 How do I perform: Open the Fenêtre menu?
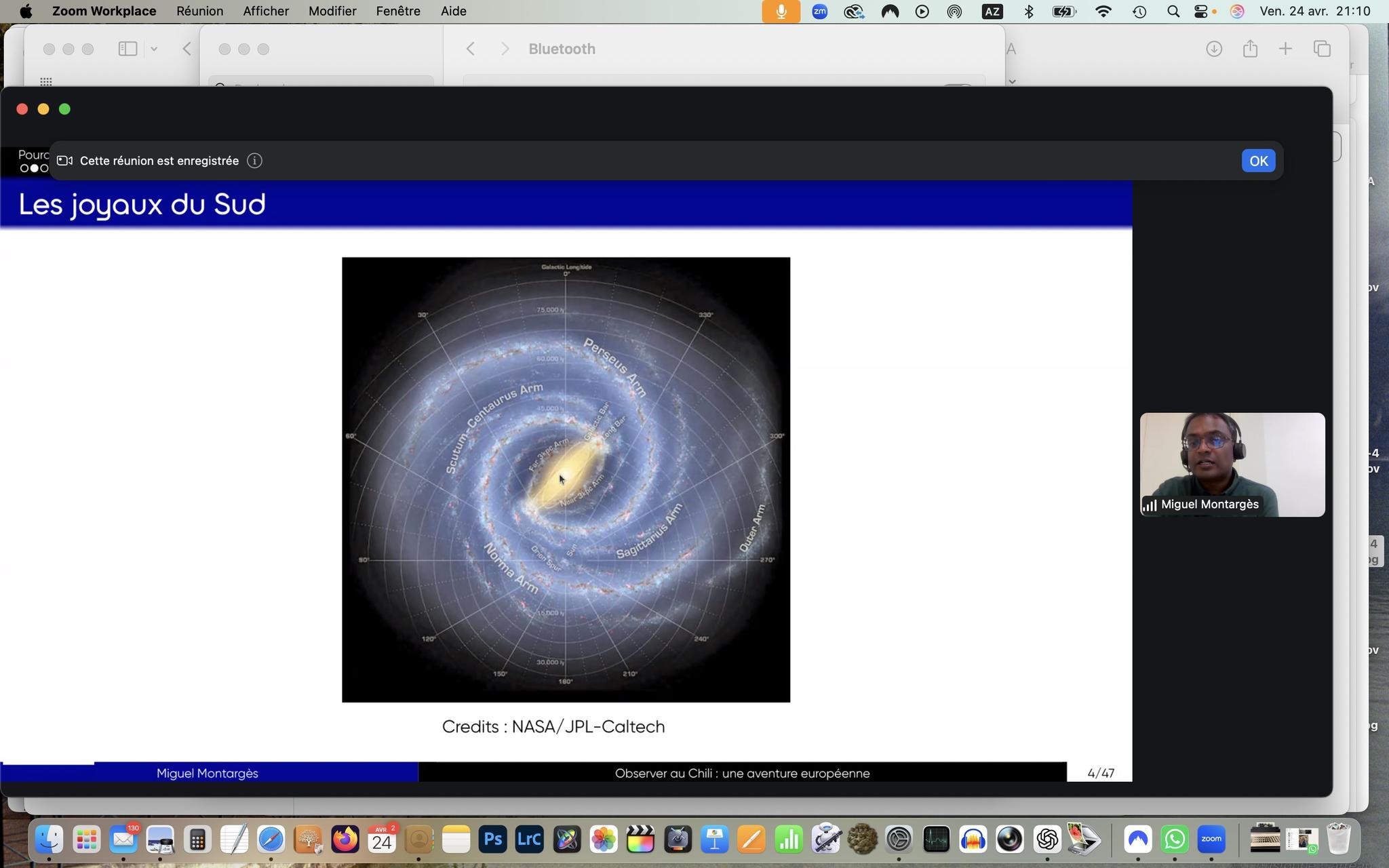(397, 11)
